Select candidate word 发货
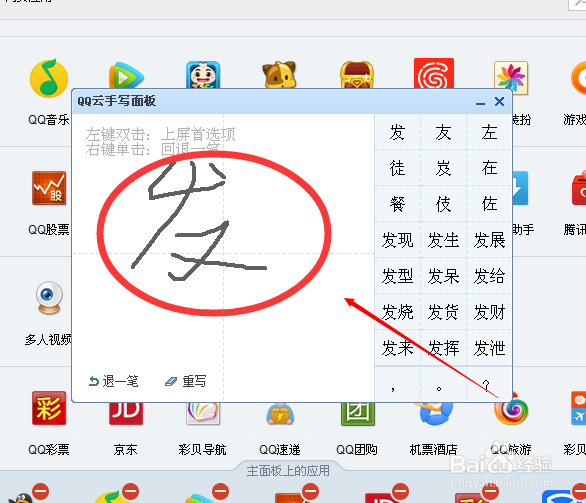Viewport: 586px width, 503px height. click(443, 312)
